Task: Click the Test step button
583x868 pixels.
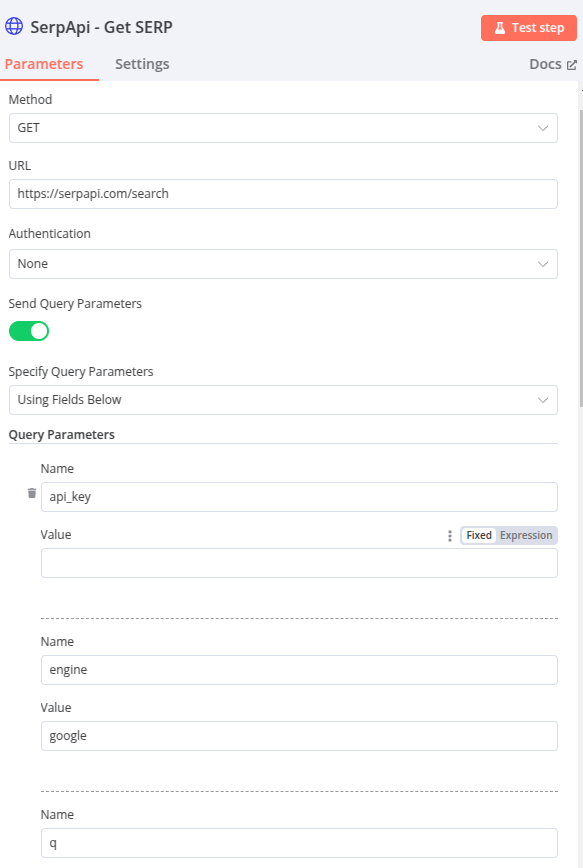Action: (529, 28)
